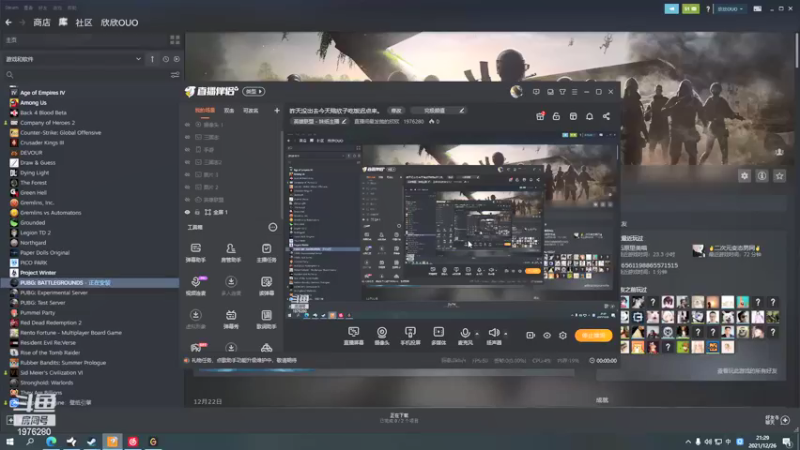Click the record video icon beside the orange button
This screenshot has height=450, width=800.
(x=531, y=335)
